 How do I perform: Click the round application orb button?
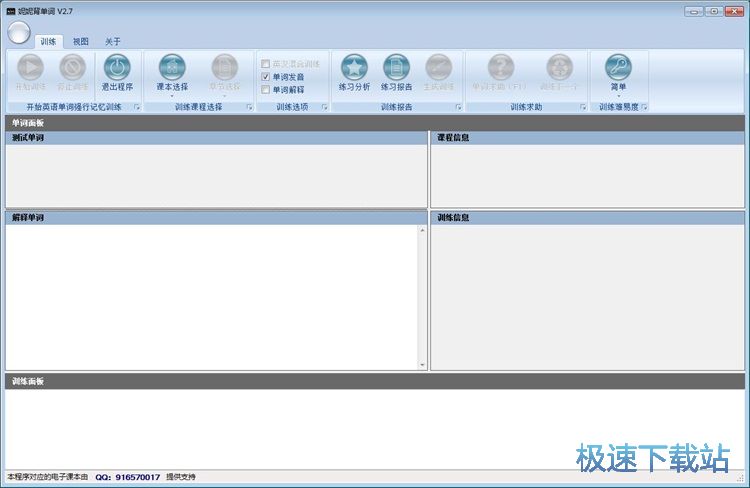19,33
